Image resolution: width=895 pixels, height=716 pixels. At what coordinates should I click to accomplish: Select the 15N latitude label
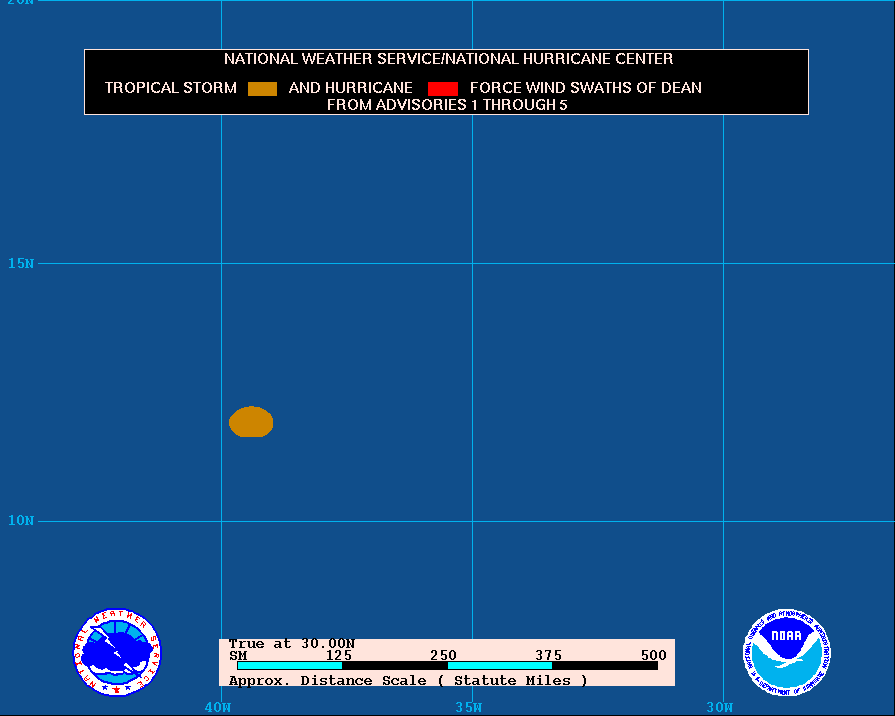pos(21,263)
